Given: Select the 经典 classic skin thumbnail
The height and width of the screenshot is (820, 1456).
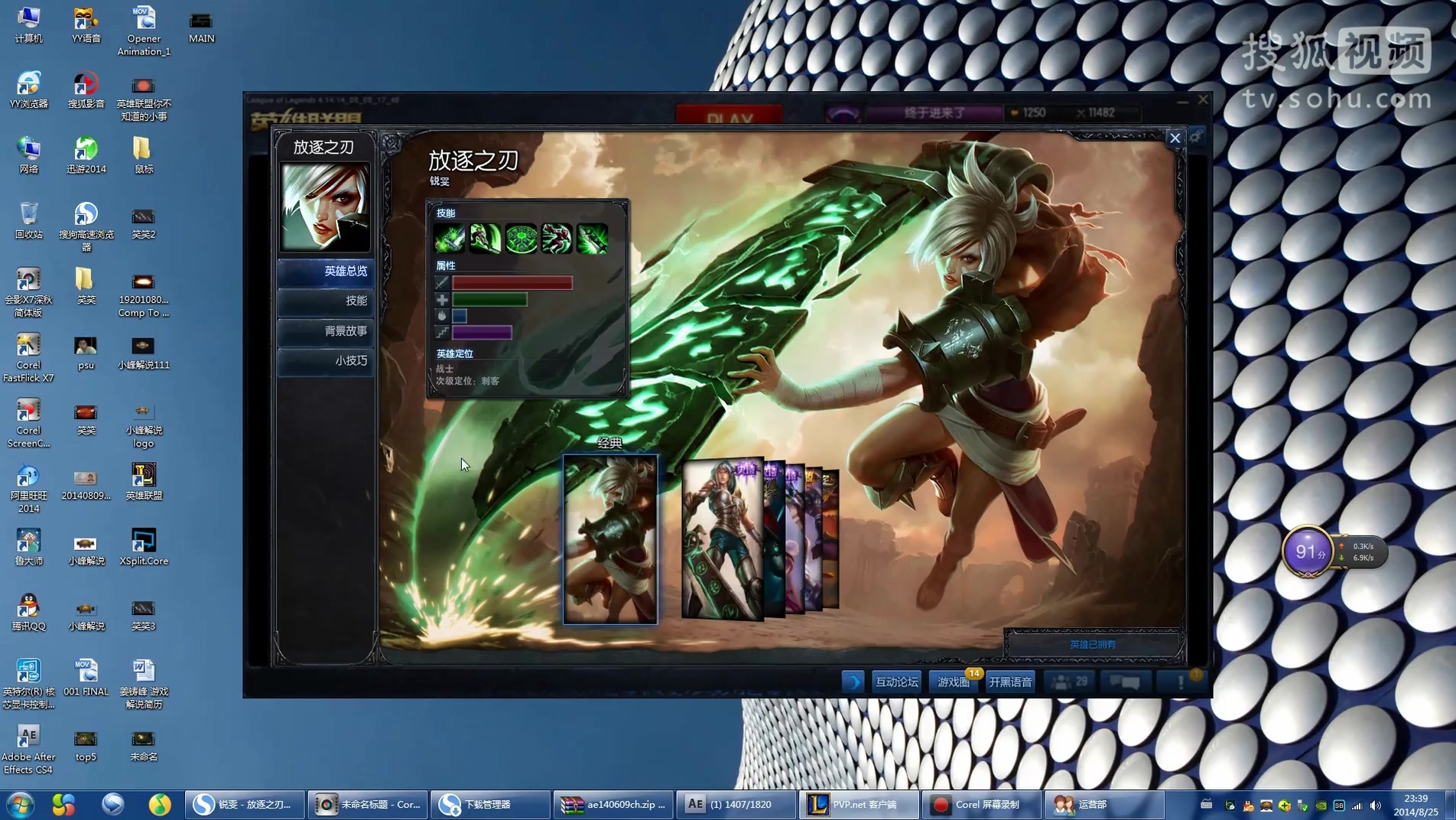Looking at the screenshot, I should (x=610, y=539).
